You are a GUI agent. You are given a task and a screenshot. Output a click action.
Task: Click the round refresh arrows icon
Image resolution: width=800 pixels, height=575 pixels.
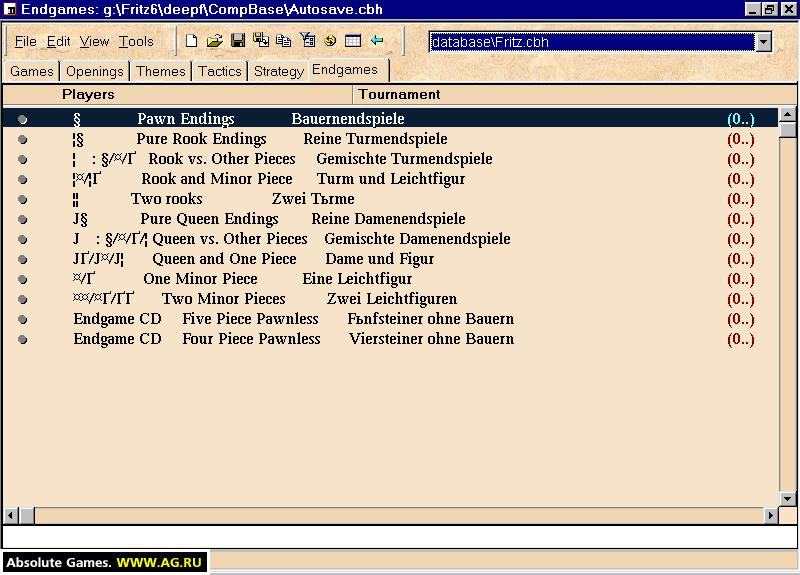pos(330,41)
